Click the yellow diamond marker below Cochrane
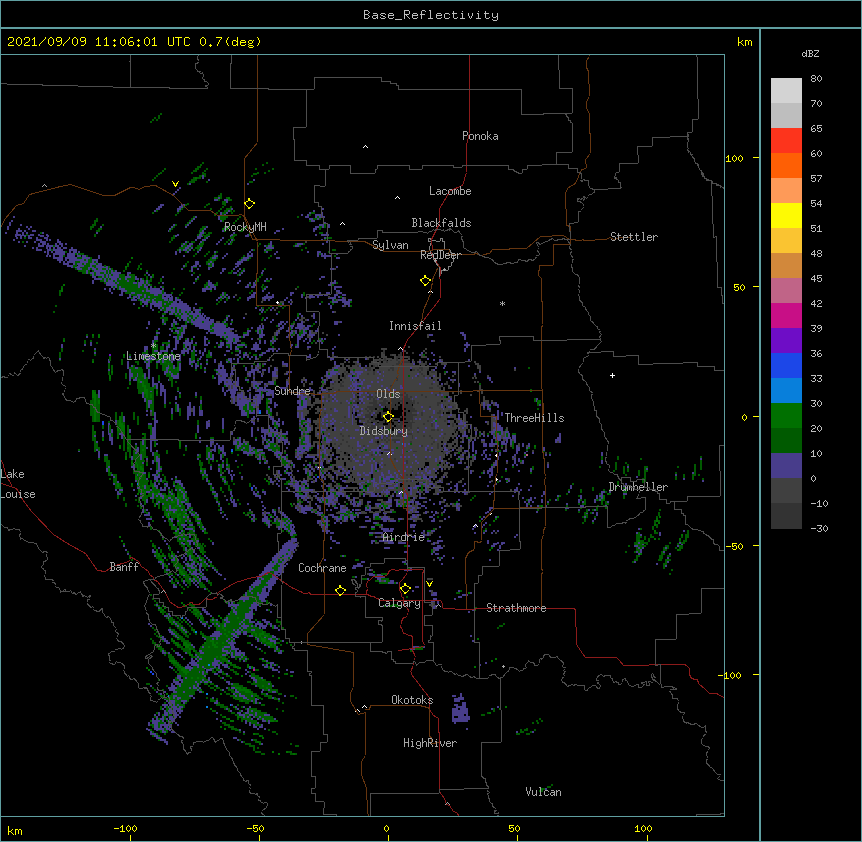Image resolution: width=862 pixels, height=842 pixels. [x=340, y=590]
